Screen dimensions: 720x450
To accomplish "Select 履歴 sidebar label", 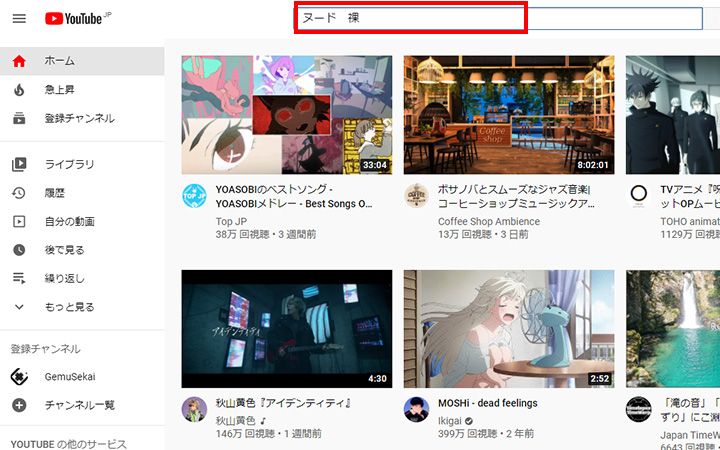I will [x=55, y=193].
